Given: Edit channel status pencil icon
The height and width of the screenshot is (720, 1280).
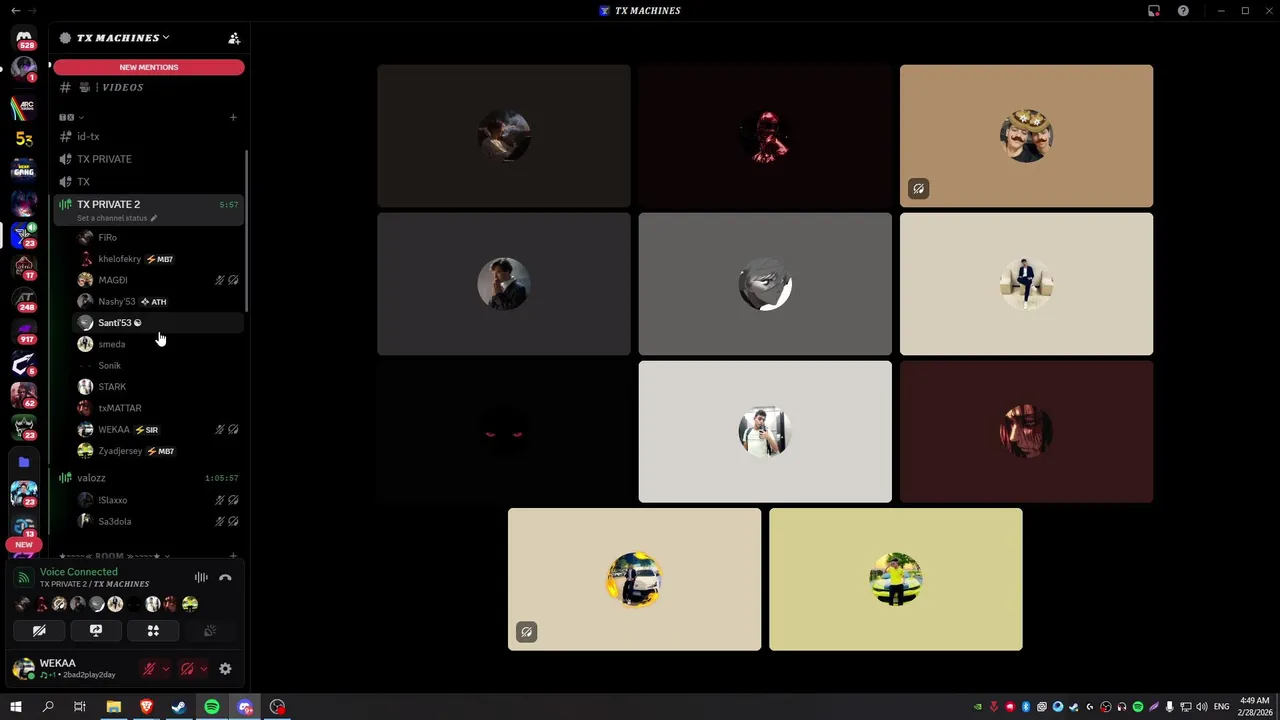Looking at the screenshot, I should tap(154, 218).
